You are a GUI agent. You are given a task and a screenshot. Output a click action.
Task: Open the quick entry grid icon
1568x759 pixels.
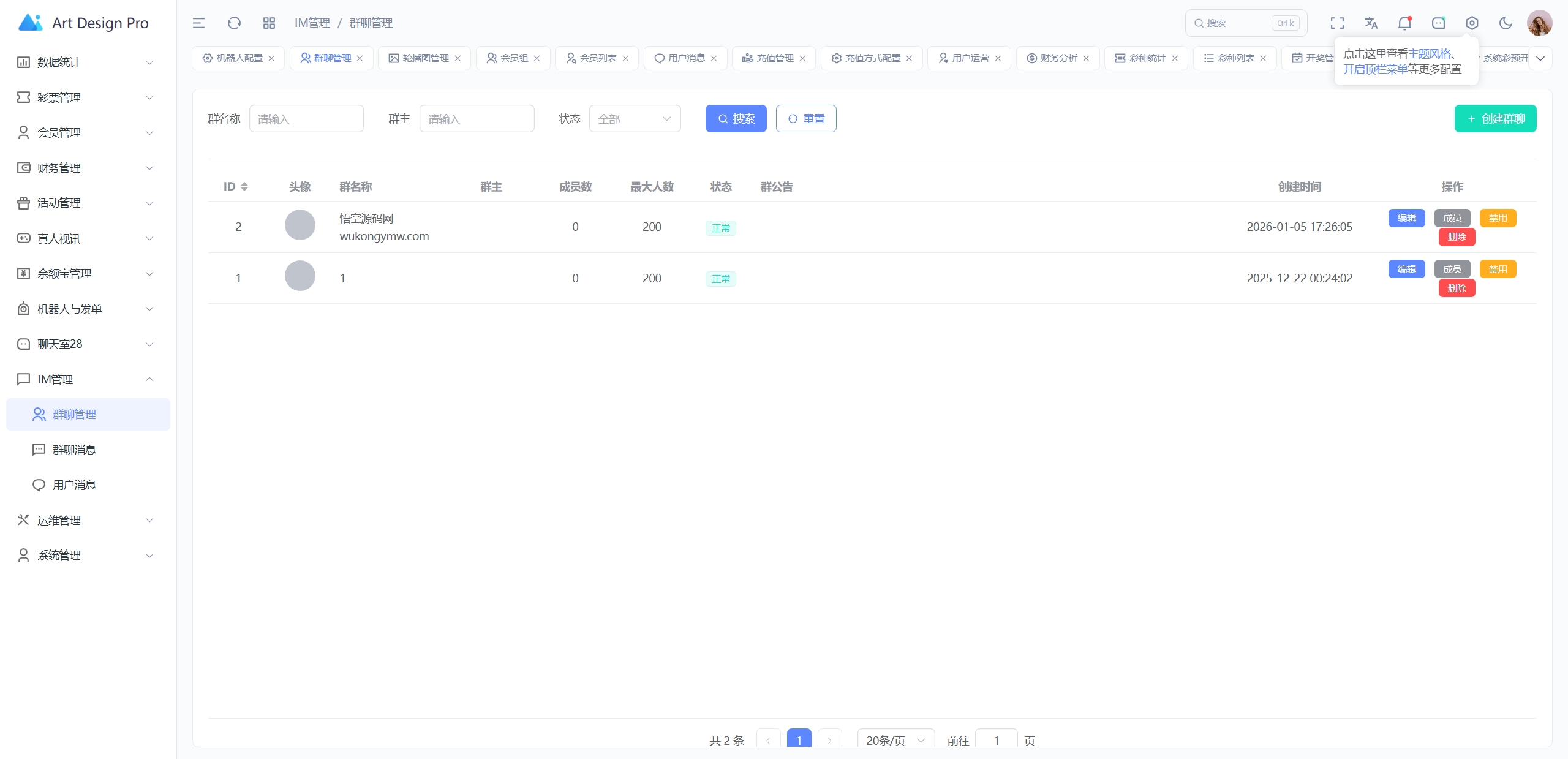[x=269, y=23]
